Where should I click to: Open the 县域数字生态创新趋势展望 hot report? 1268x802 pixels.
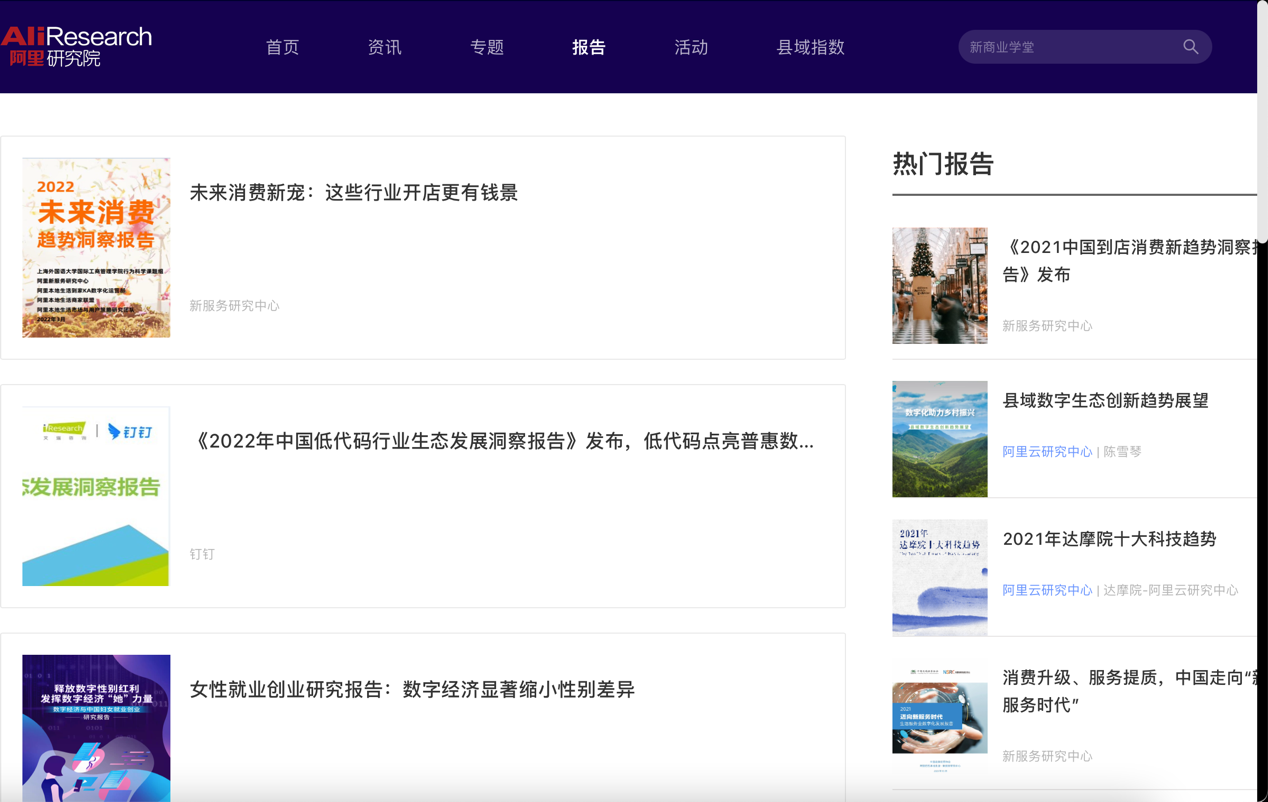(1105, 401)
